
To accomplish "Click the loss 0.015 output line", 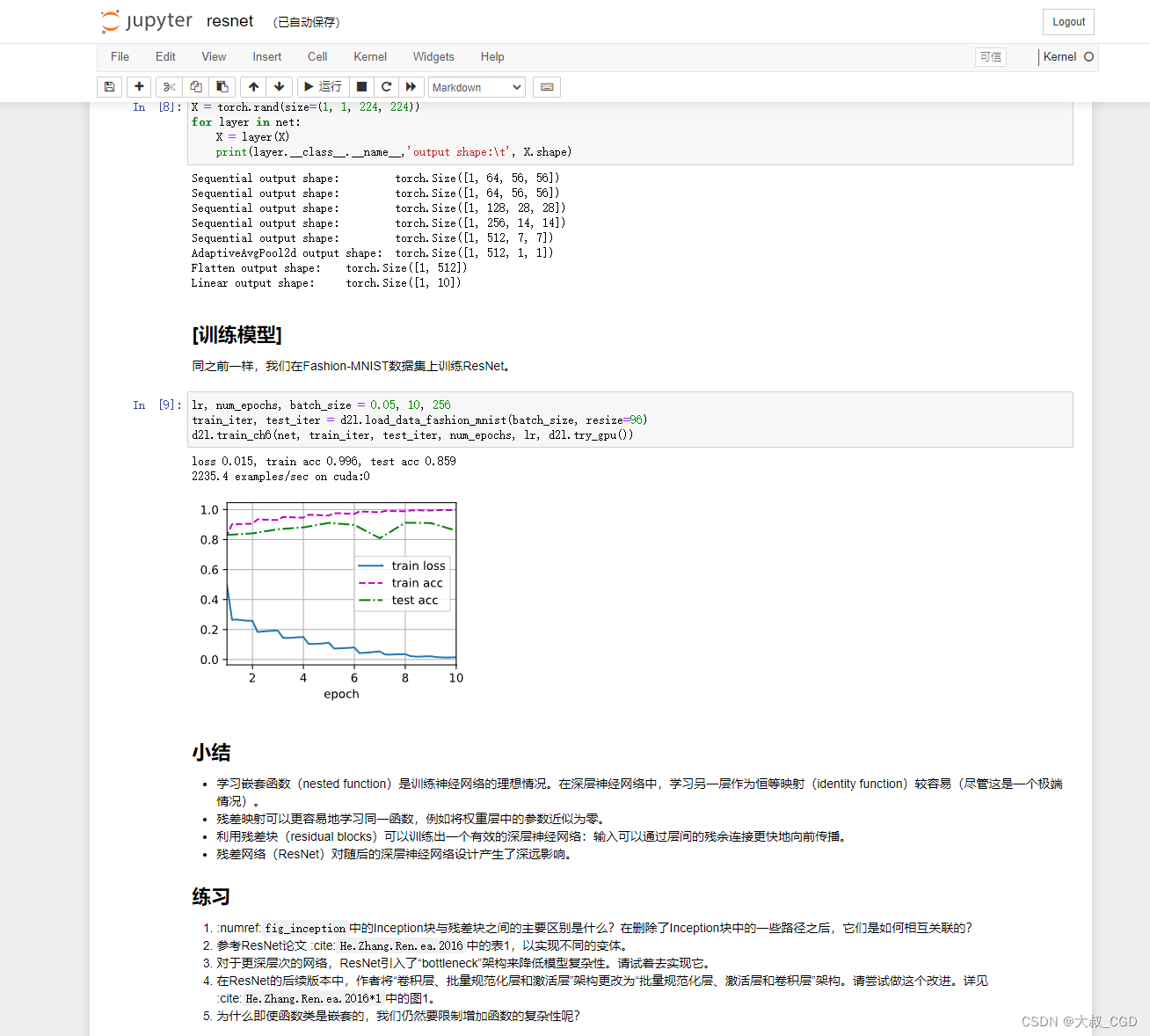I will (x=324, y=462).
